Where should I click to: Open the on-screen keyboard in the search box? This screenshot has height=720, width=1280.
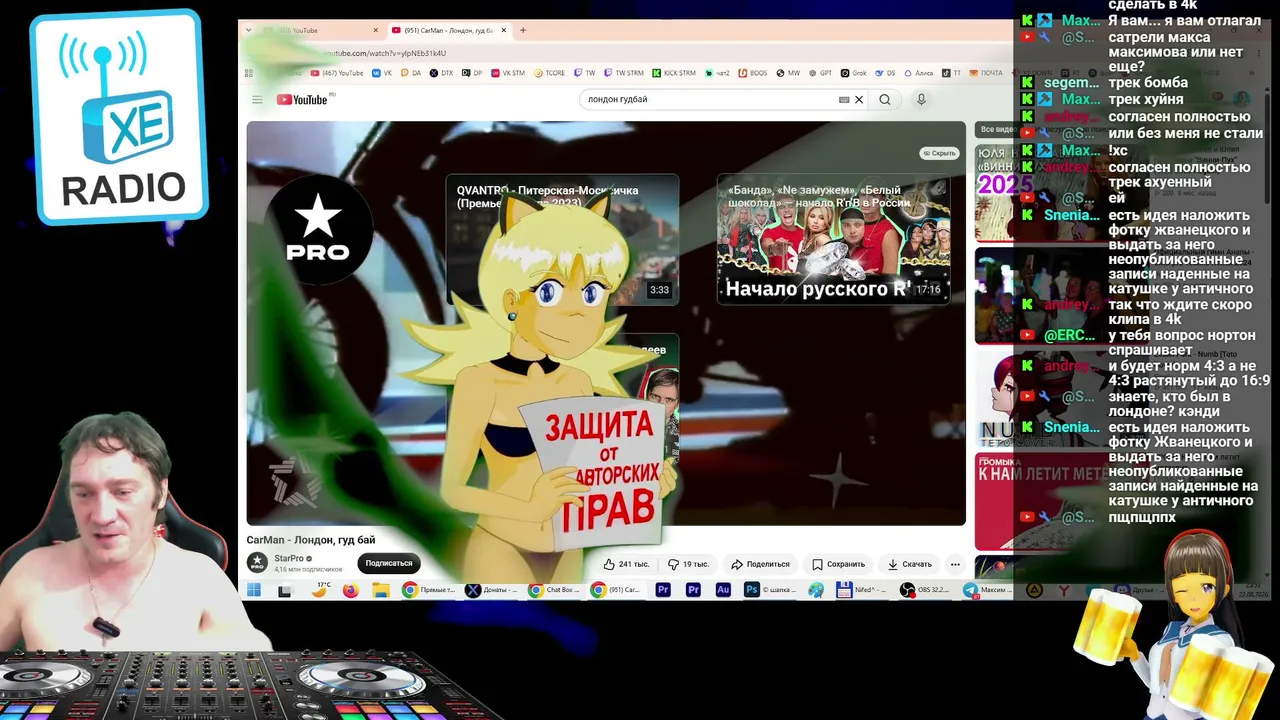pos(844,99)
